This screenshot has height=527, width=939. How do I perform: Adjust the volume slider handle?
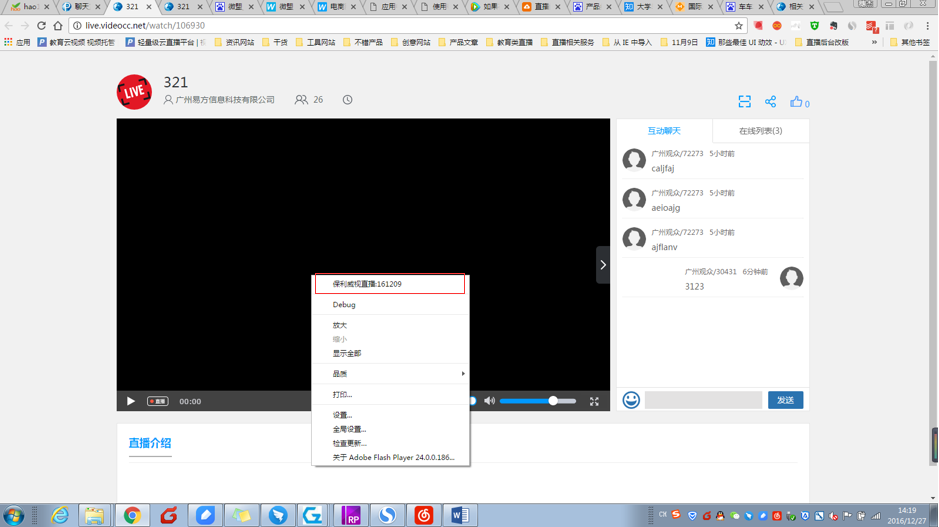point(553,401)
